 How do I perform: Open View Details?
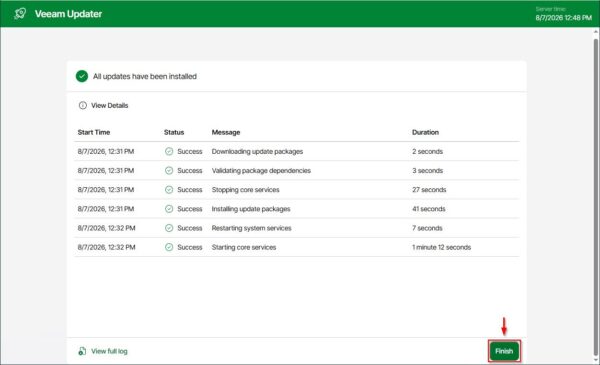[x=109, y=105]
